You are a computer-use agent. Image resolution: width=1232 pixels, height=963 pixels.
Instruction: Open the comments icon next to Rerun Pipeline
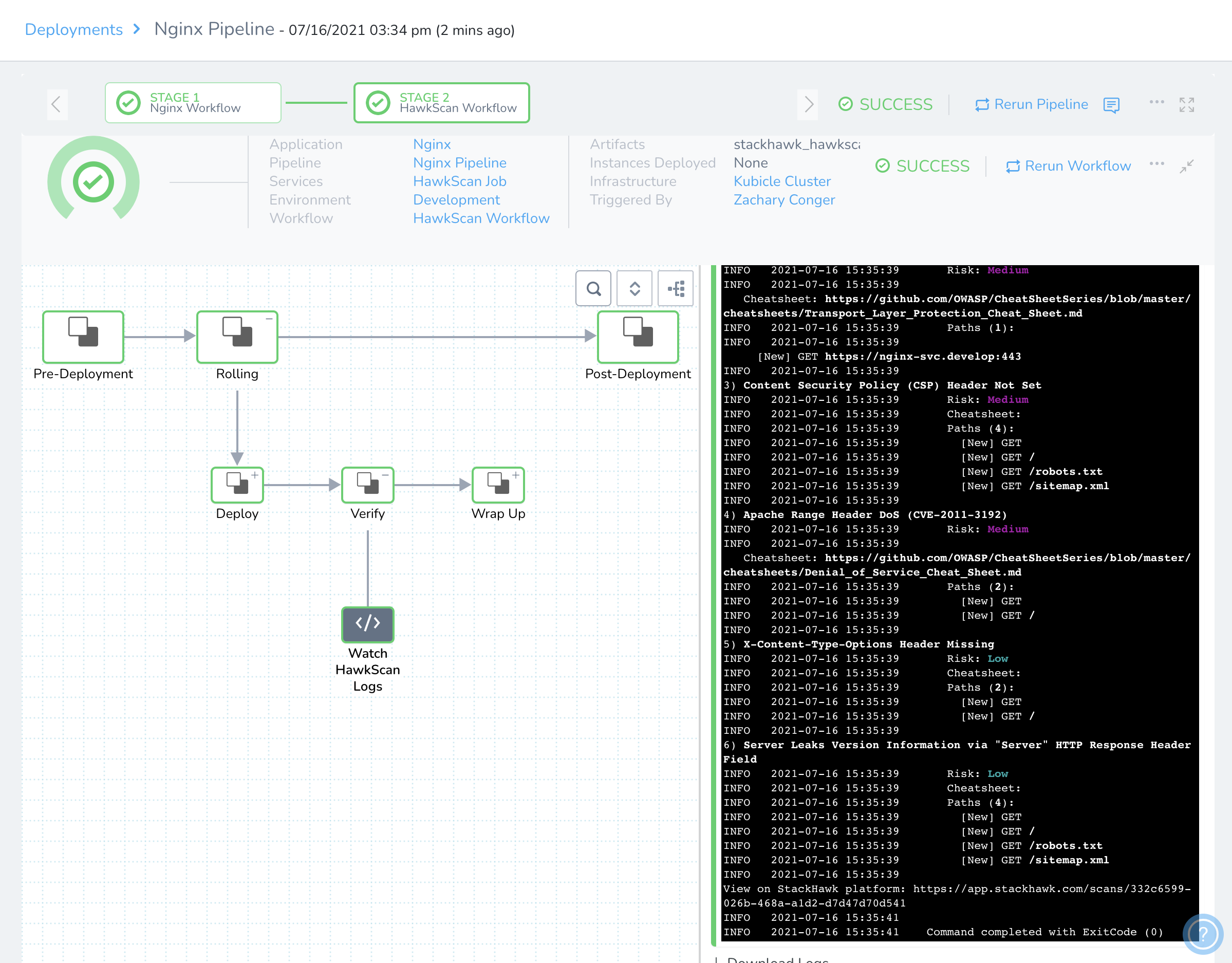pos(1112,105)
